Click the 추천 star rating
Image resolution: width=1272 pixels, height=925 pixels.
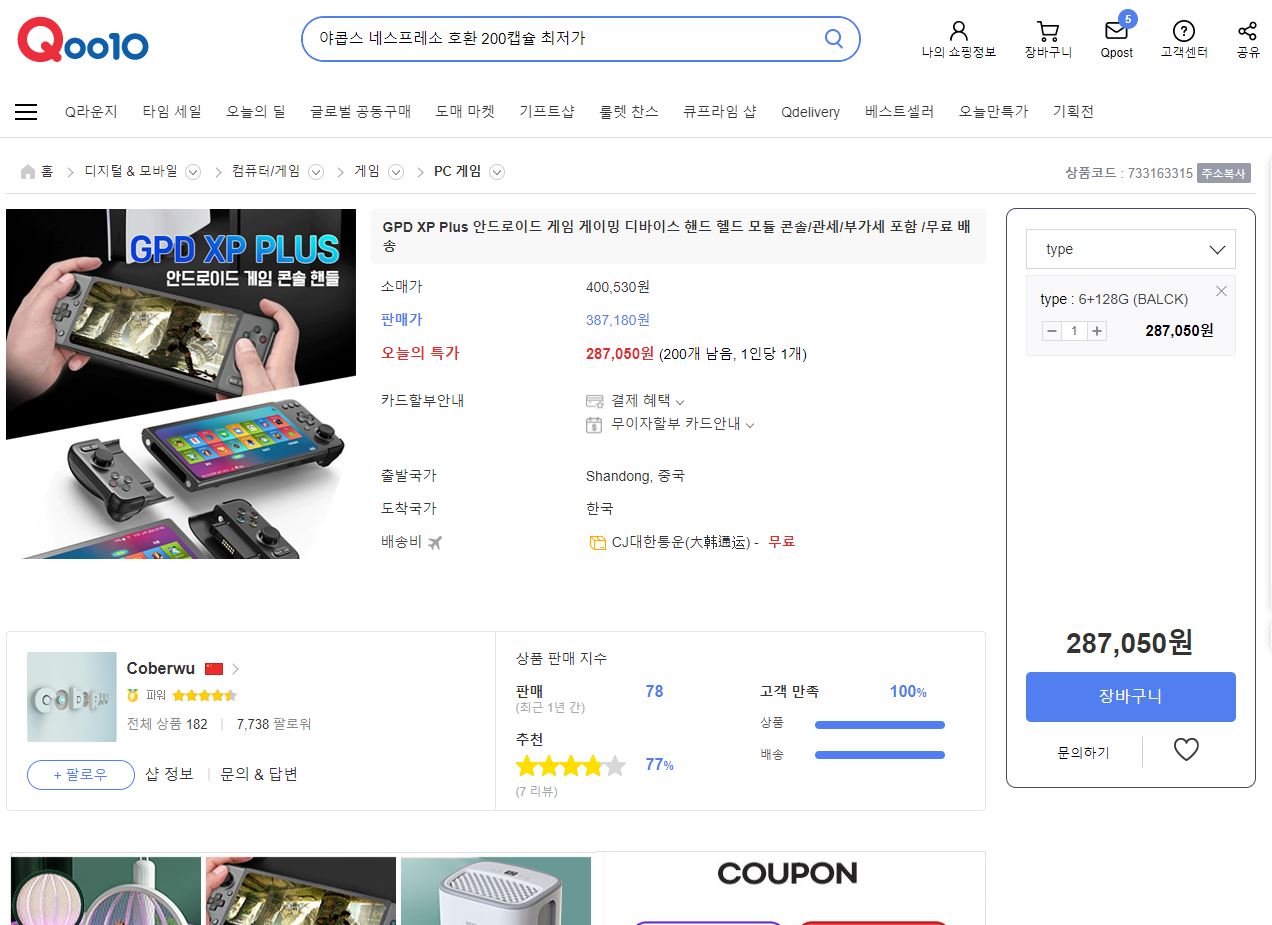pyautogui.click(x=571, y=766)
